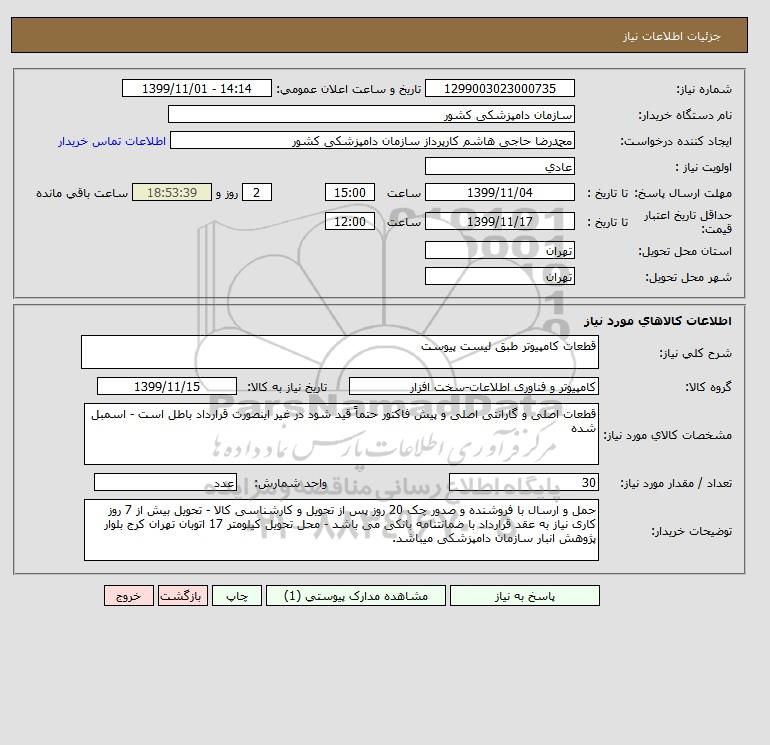Click the حداقل تاریخ اعتبار قیمت label
This screenshot has height=745, width=770.
point(688,222)
